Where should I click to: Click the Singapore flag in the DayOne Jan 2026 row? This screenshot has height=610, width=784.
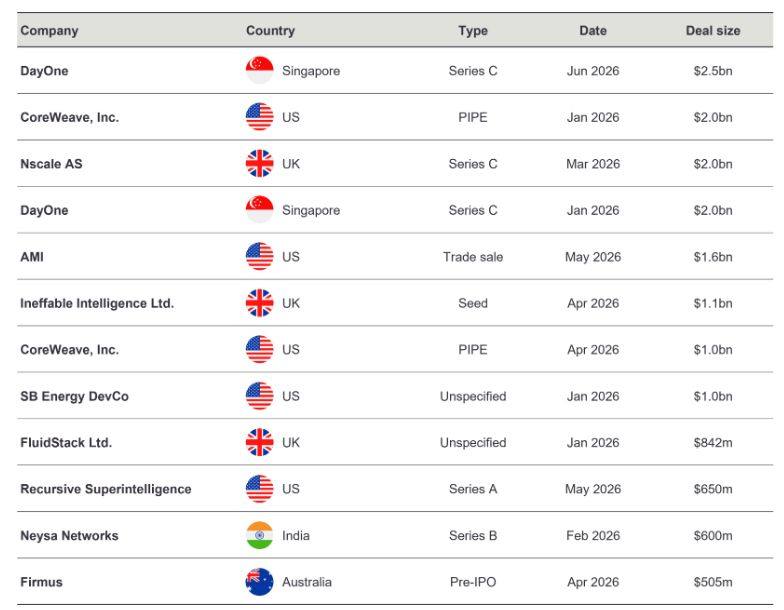tap(260, 210)
